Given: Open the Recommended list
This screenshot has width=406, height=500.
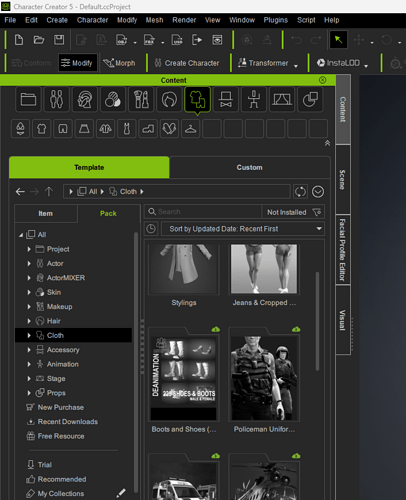Looking at the screenshot, I should pos(56,479).
